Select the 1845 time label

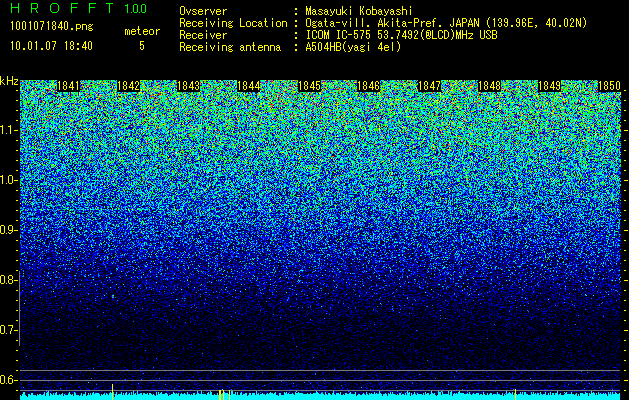pos(309,86)
